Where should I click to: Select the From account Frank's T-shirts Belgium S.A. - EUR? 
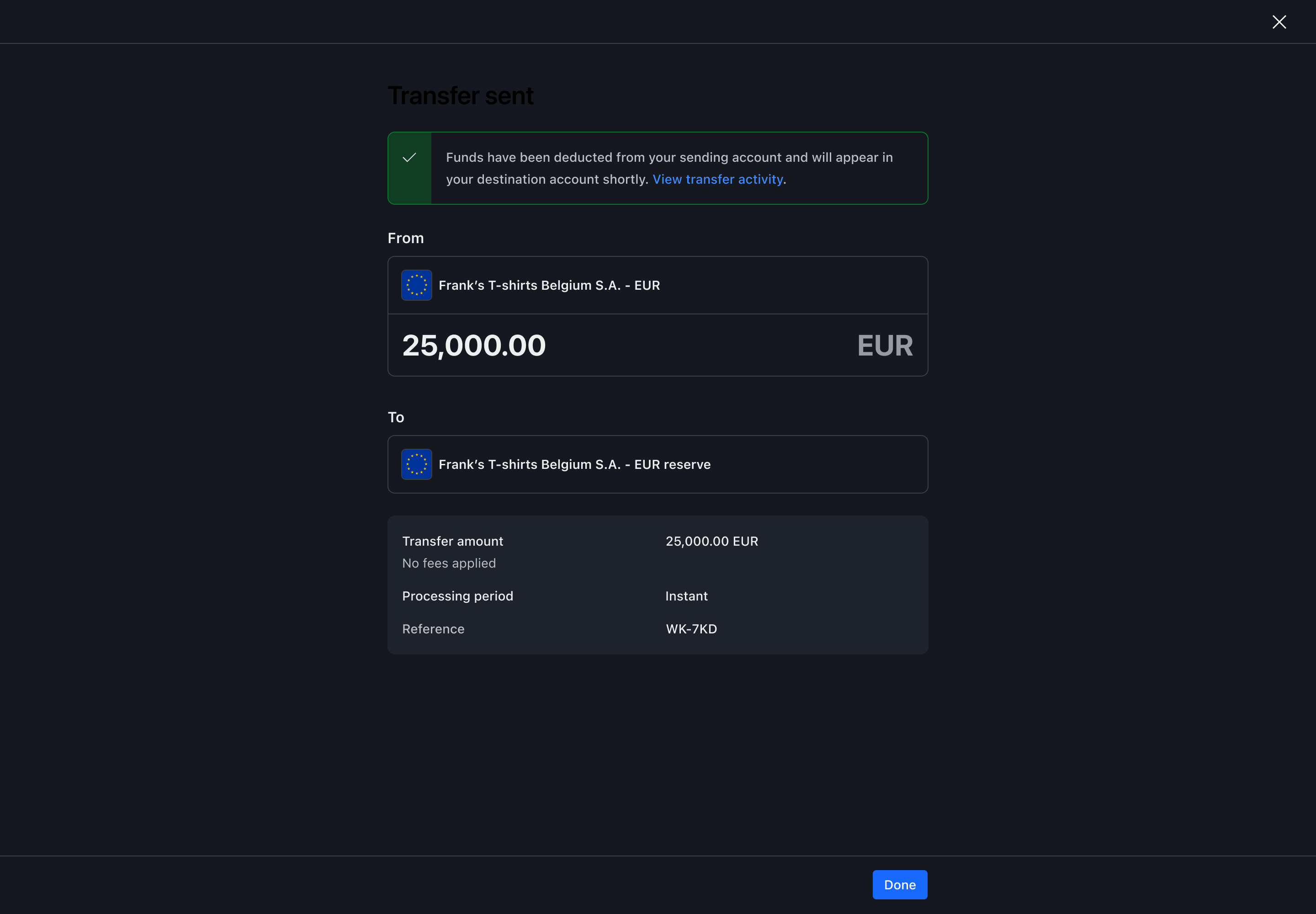coord(658,285)
